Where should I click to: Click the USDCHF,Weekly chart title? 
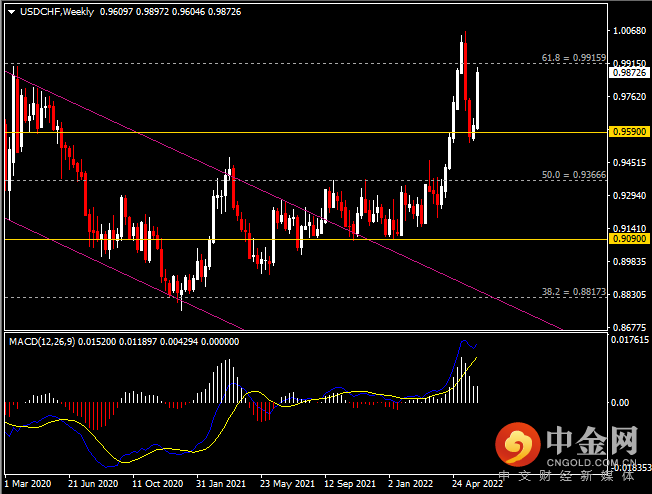(57, 12)
